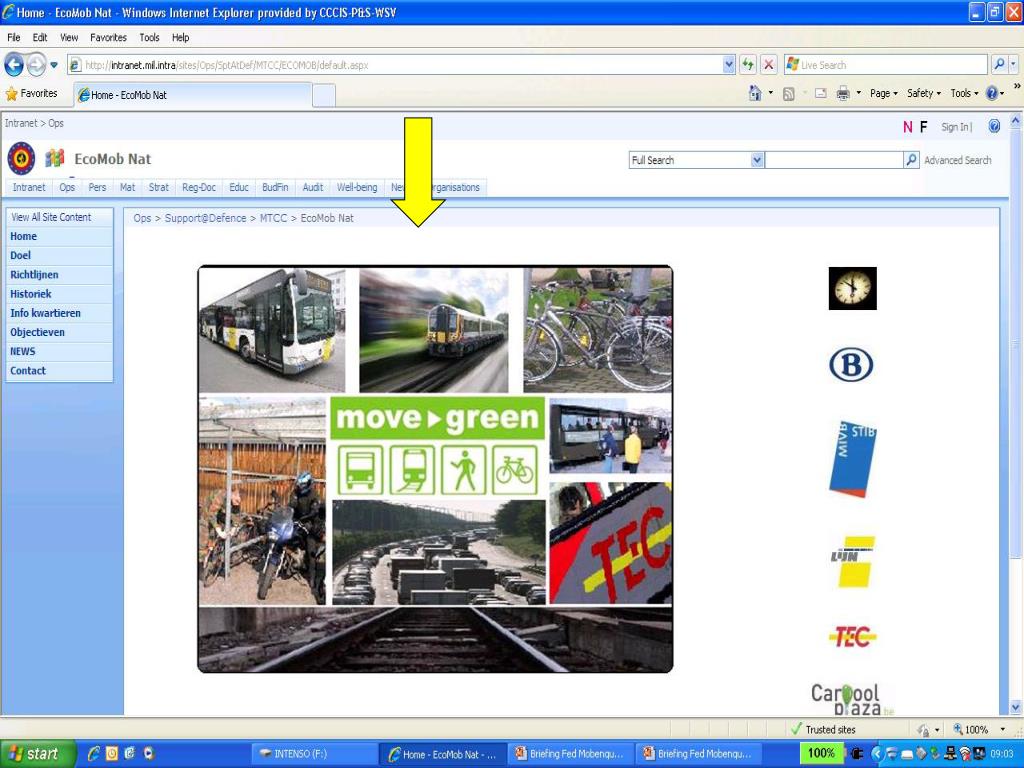Open the Contact sidebar link
This screenshot has height=768, width=1024.
(27, 371)
